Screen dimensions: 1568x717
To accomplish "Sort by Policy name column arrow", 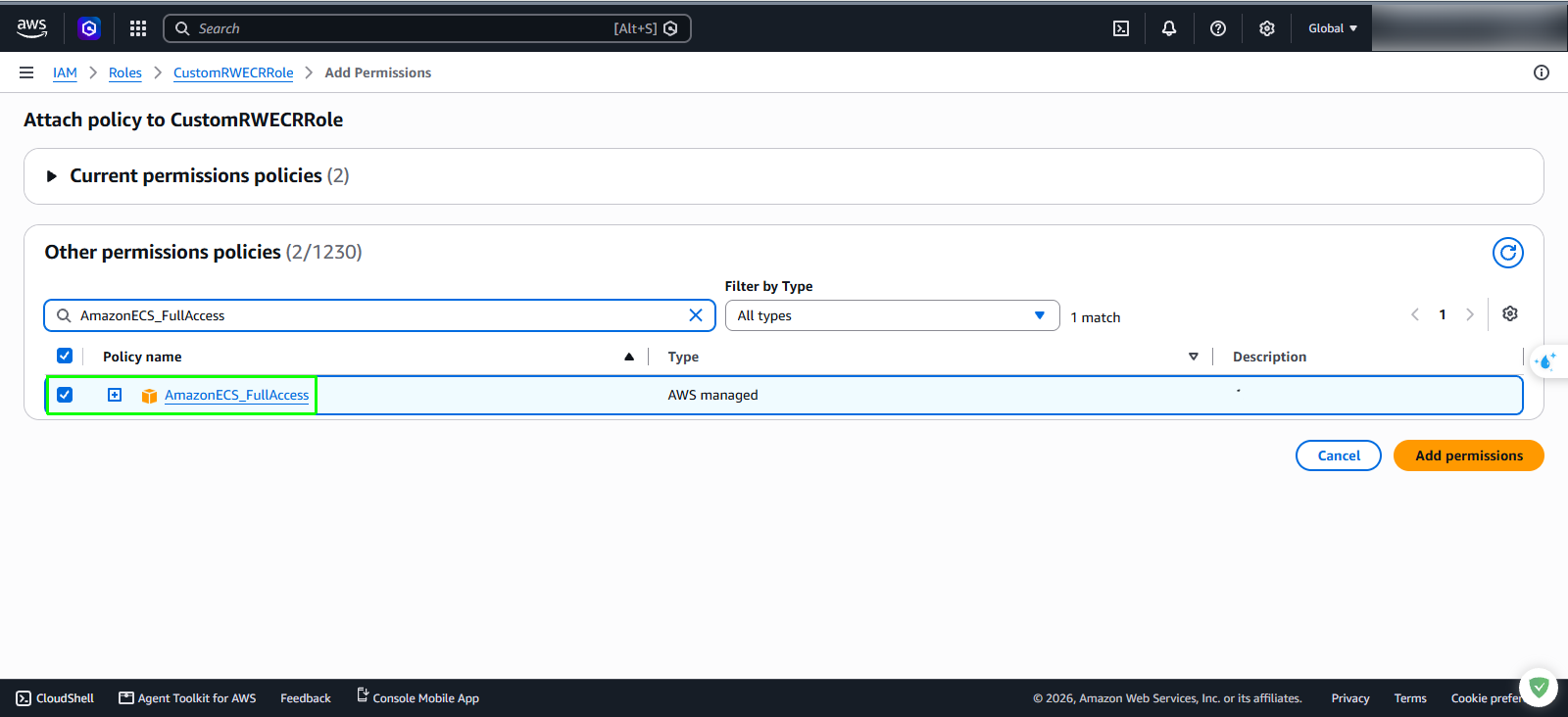I will click(629, 357).
